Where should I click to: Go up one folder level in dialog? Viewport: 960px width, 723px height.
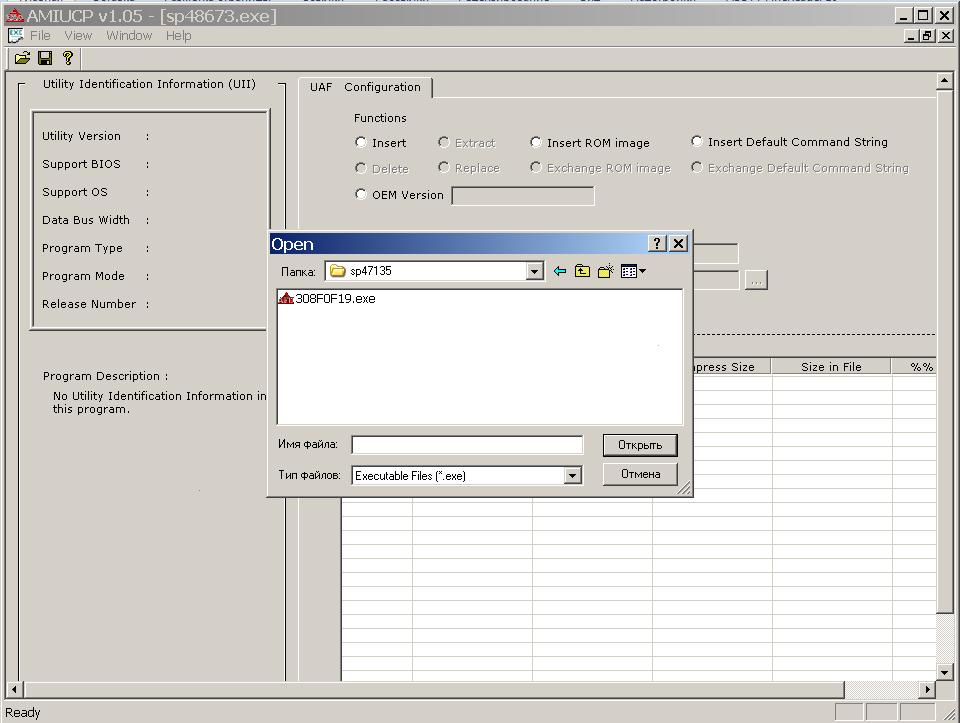582,271
